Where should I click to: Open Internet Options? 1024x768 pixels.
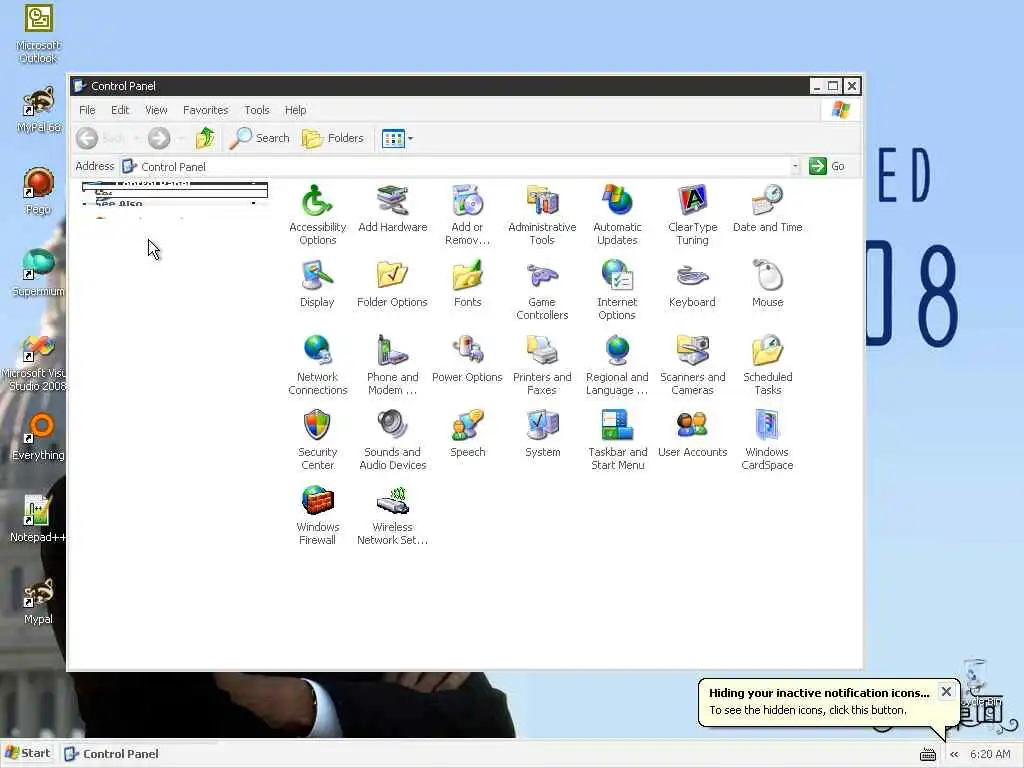pyautogui.click(x=616, y=289)
